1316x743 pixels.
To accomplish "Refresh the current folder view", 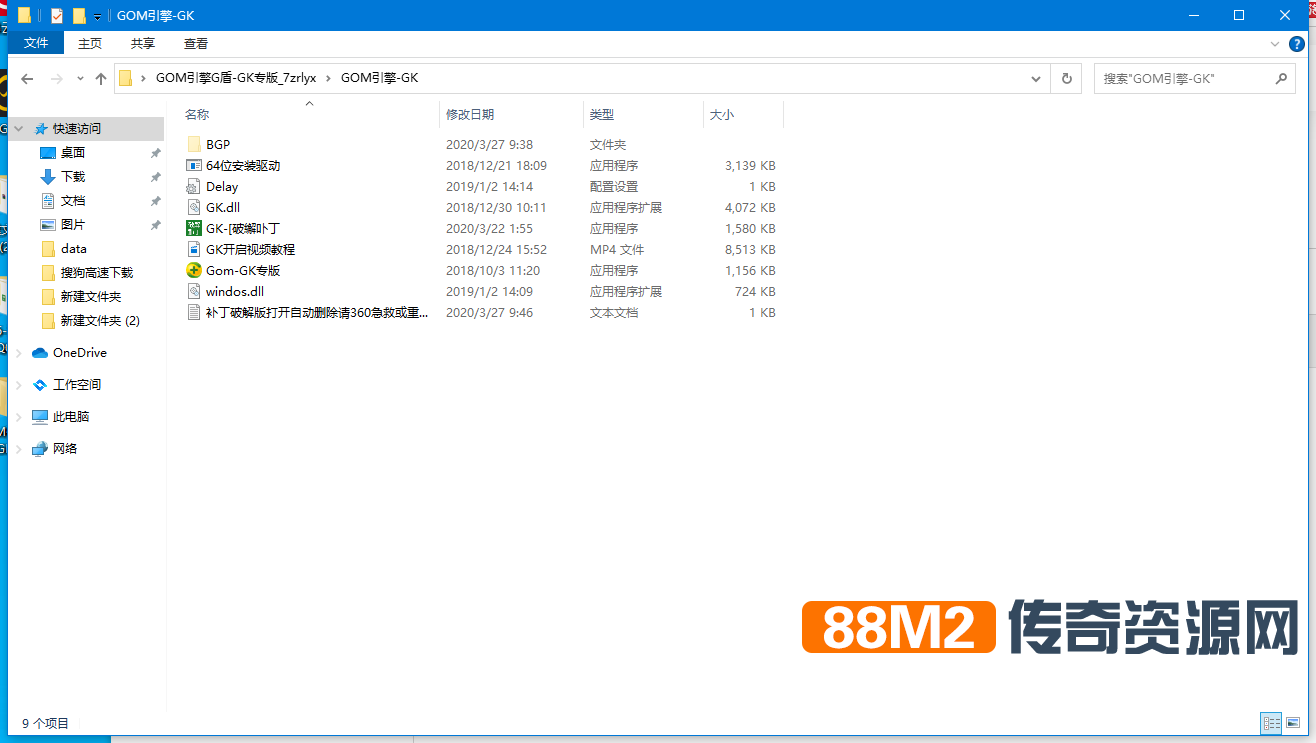I will (1067, 78).
